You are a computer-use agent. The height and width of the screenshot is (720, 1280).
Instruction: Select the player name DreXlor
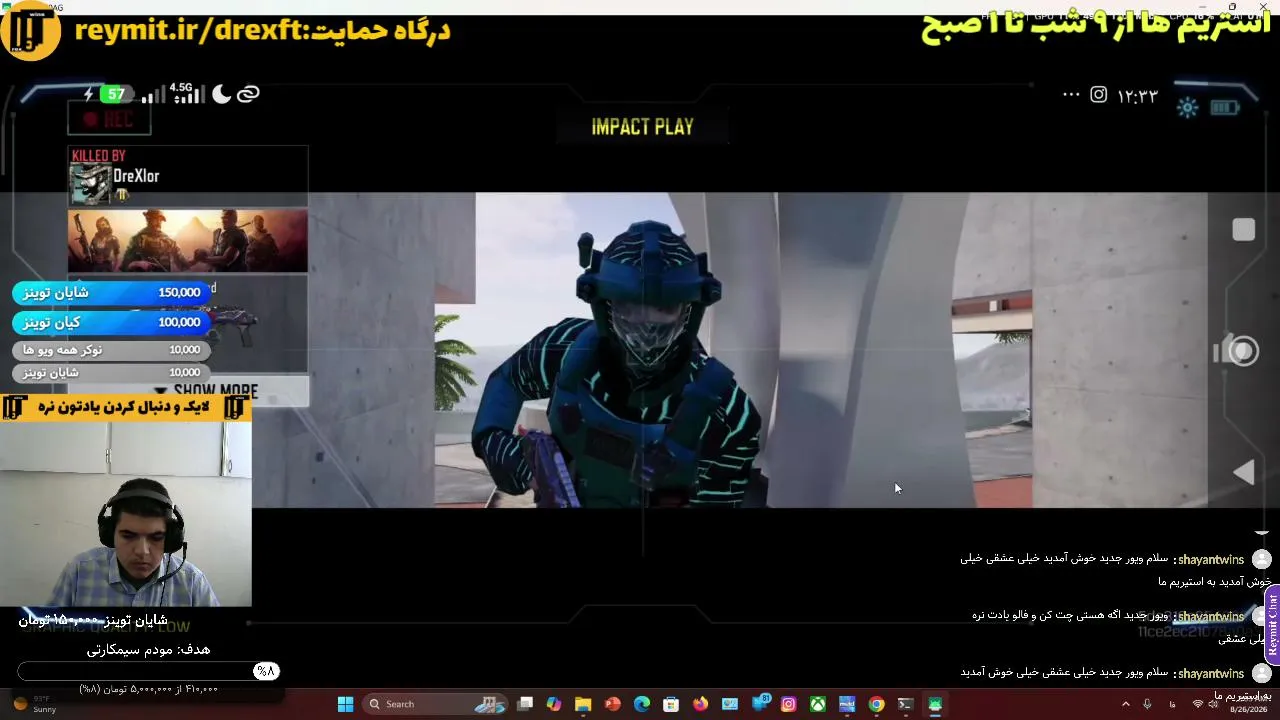pyautogui.click(x=136, y=176)
